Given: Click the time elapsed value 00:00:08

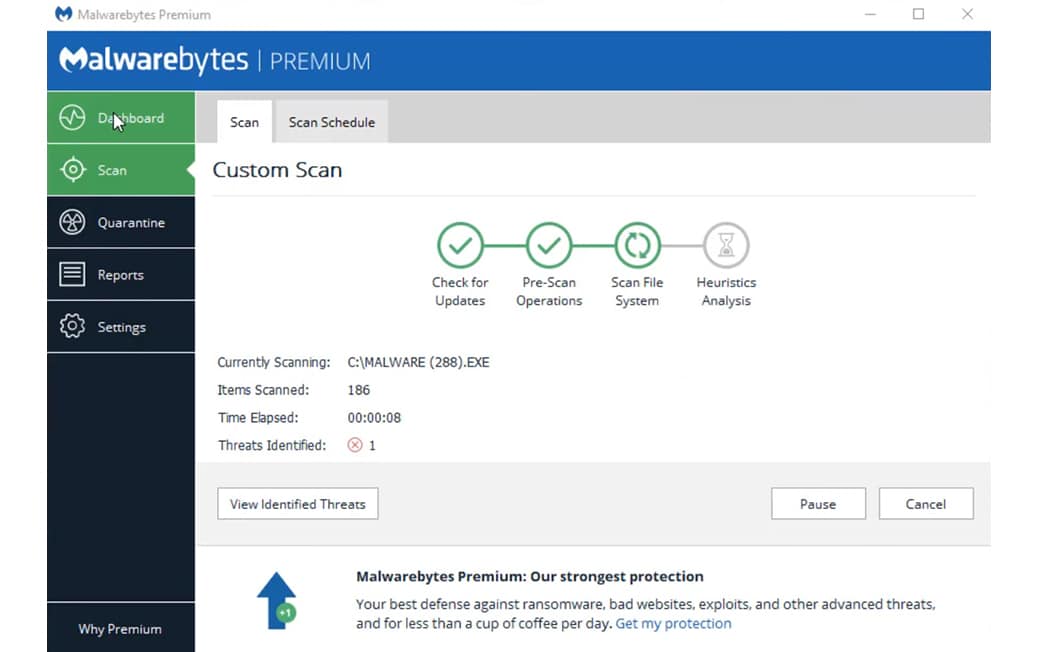Looking at the screenshot, I should tap(374, 418).
